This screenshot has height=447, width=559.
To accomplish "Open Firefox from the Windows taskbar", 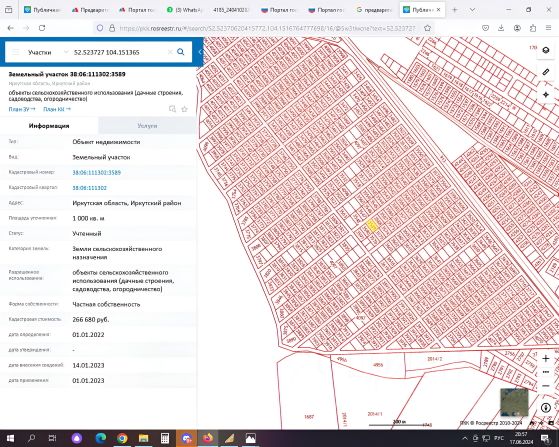I will [208, 438].
